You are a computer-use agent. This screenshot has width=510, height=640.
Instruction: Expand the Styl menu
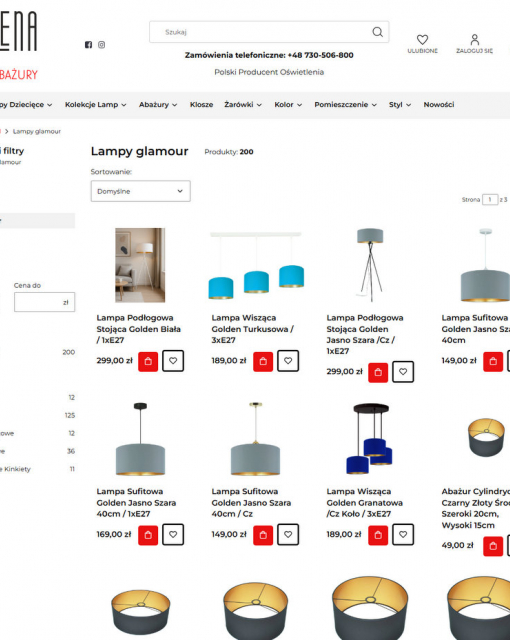click(x=400, y=105)
